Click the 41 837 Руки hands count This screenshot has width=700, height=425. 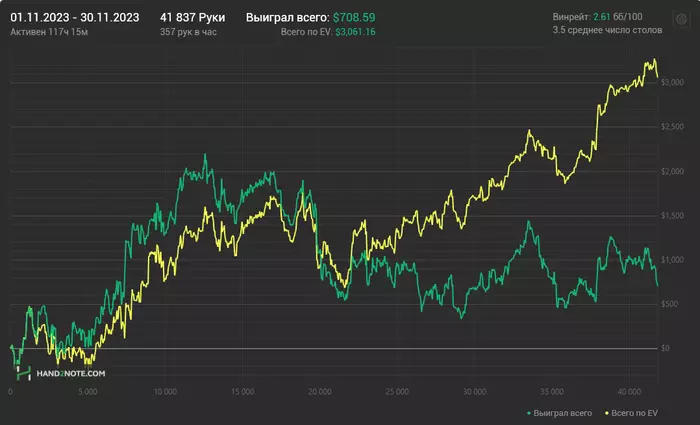coord(192,18)
